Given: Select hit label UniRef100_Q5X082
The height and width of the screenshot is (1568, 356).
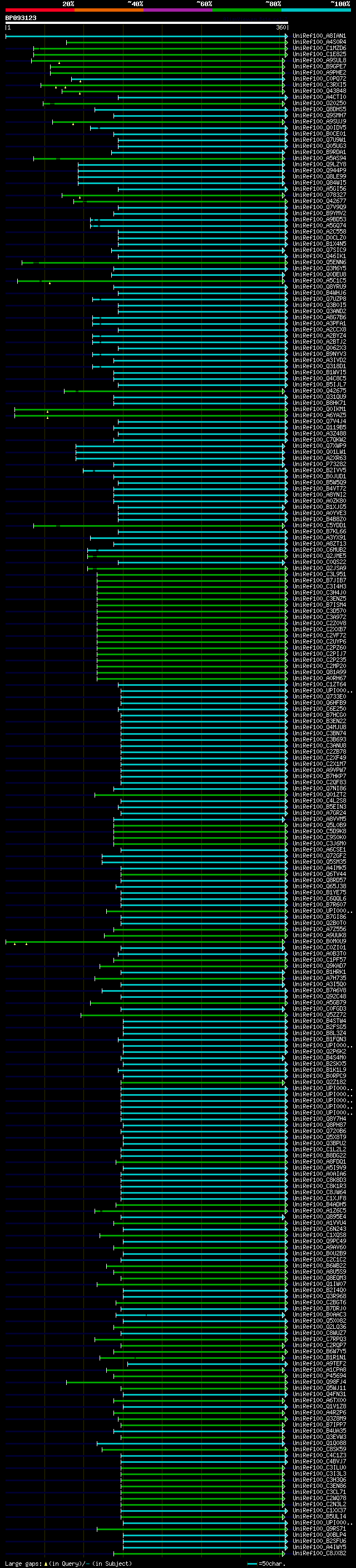Looking at the screenshot, I should (319, 1320).
